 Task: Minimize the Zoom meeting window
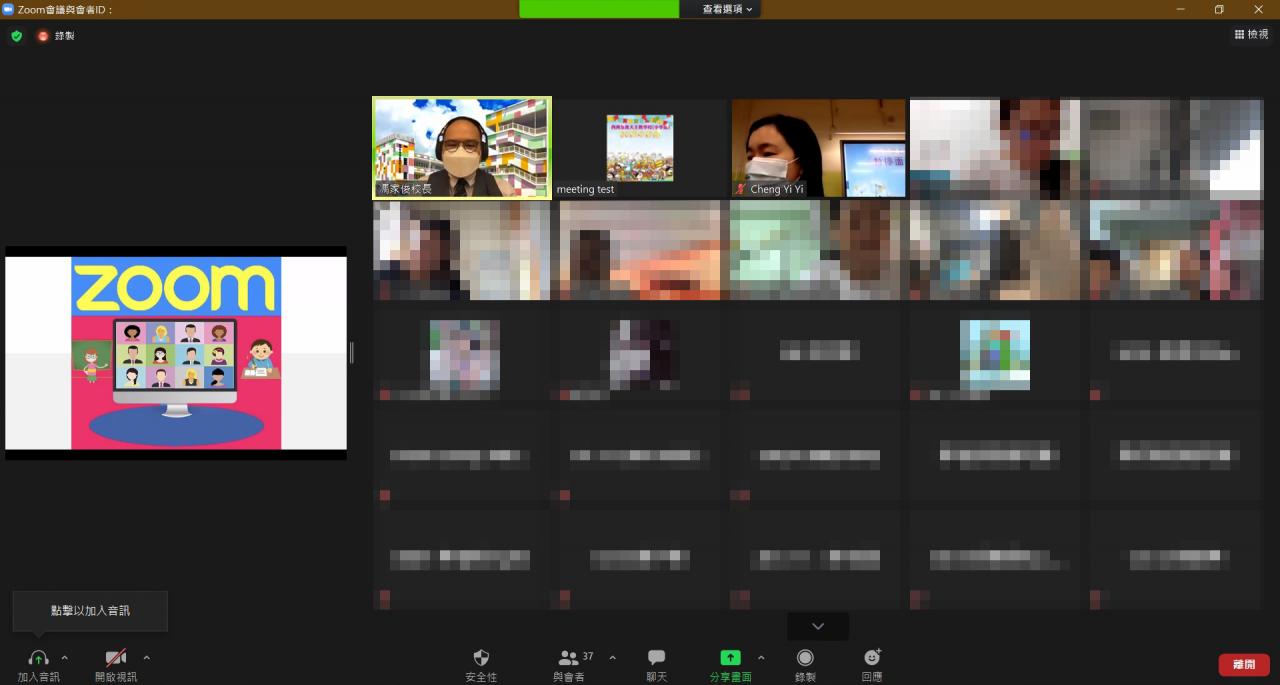(x=1181, y=9)
